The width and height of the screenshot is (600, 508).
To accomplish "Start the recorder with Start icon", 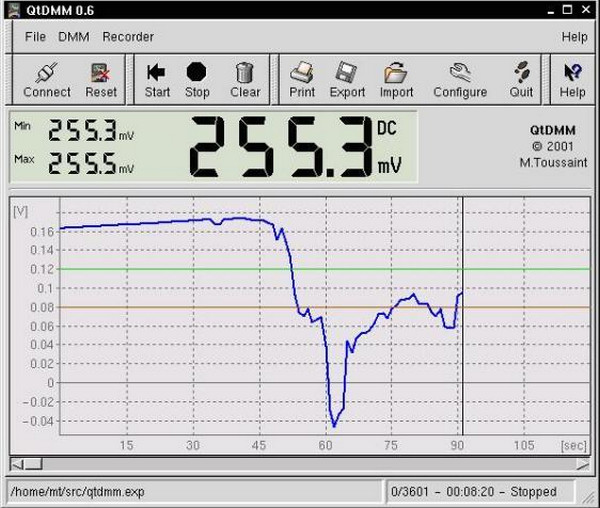I will point(156,72).
